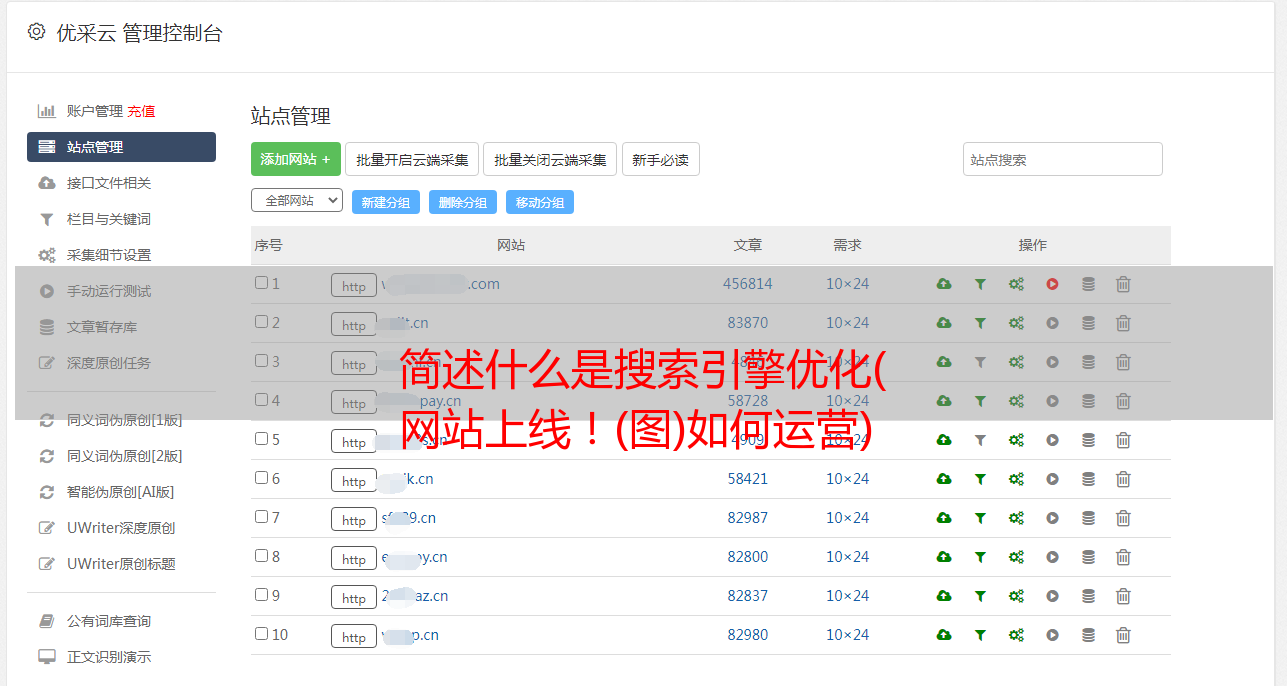Open the 采集细节设置 sidebar item

pos(109,255)
